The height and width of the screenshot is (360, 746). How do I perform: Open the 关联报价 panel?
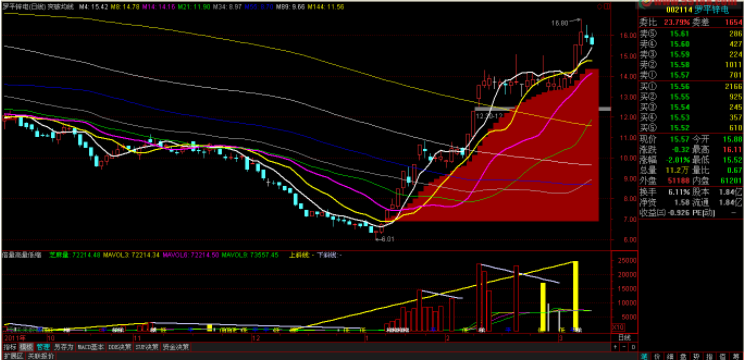click(x=40, y=356)
